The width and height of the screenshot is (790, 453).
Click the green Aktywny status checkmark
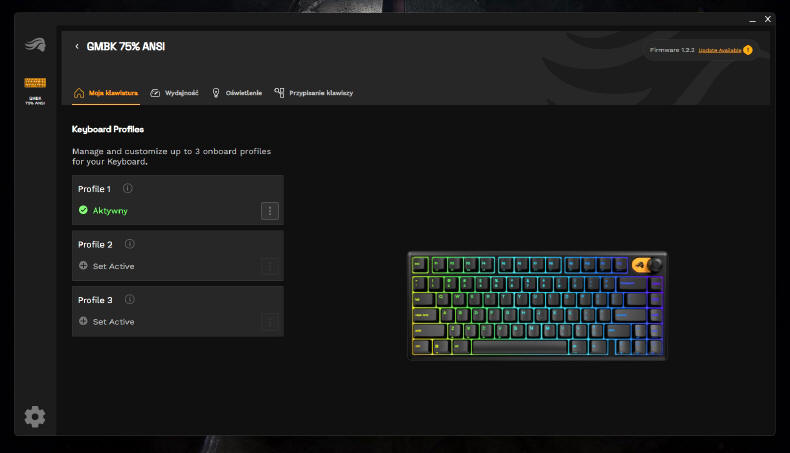84,211
